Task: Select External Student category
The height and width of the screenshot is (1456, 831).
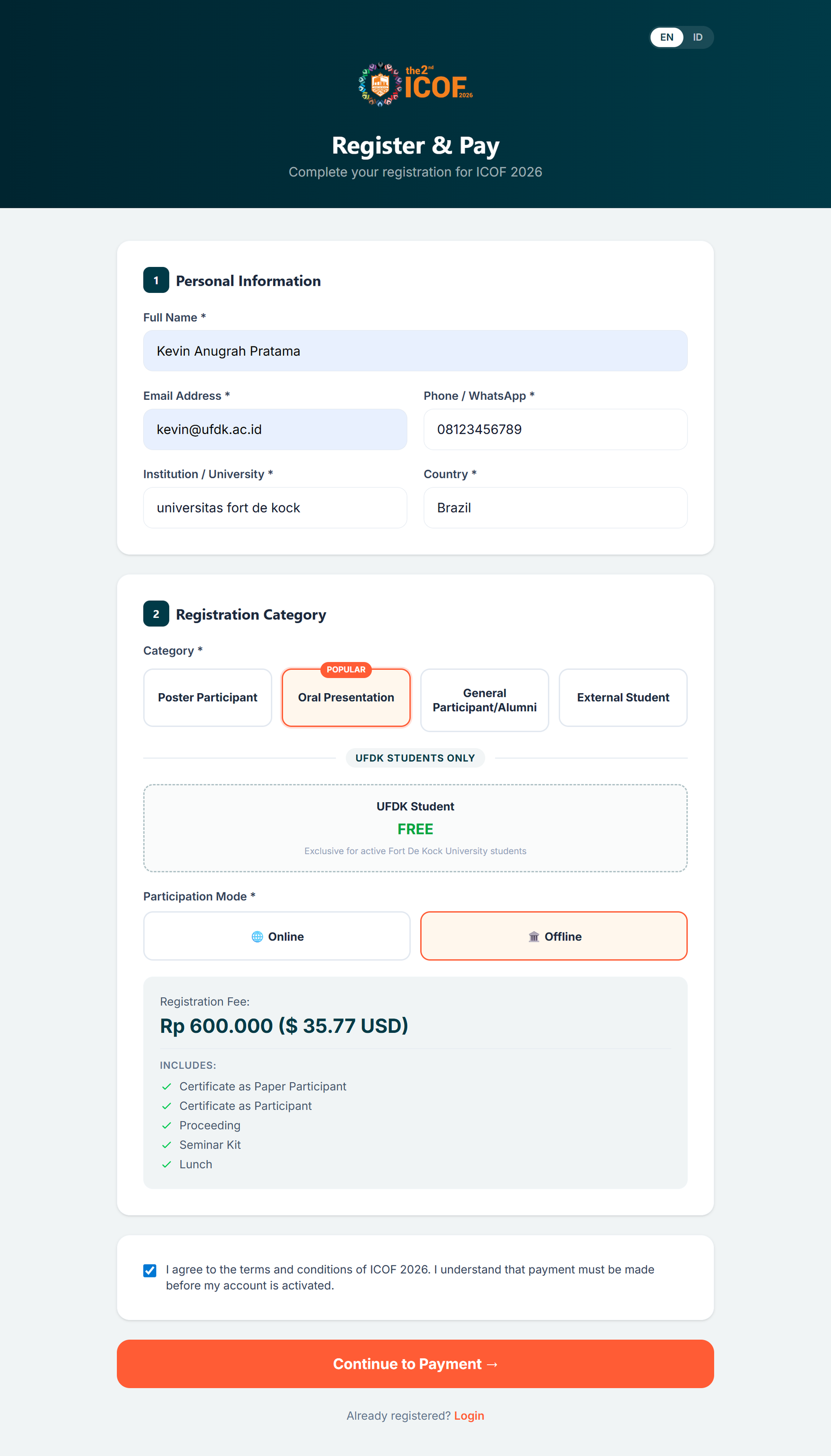Action: tap(623, 697)
